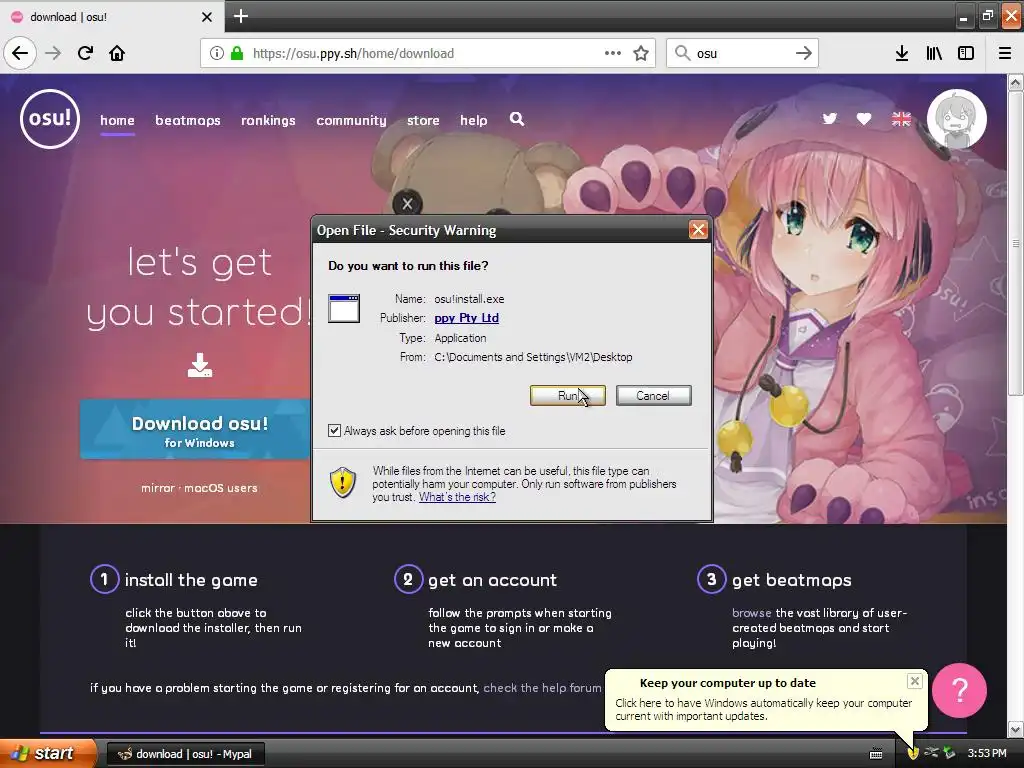Click the application file icon in dialog
Image resolution: width=1024 pixels, height=768 pixels.
pos(344,308)
